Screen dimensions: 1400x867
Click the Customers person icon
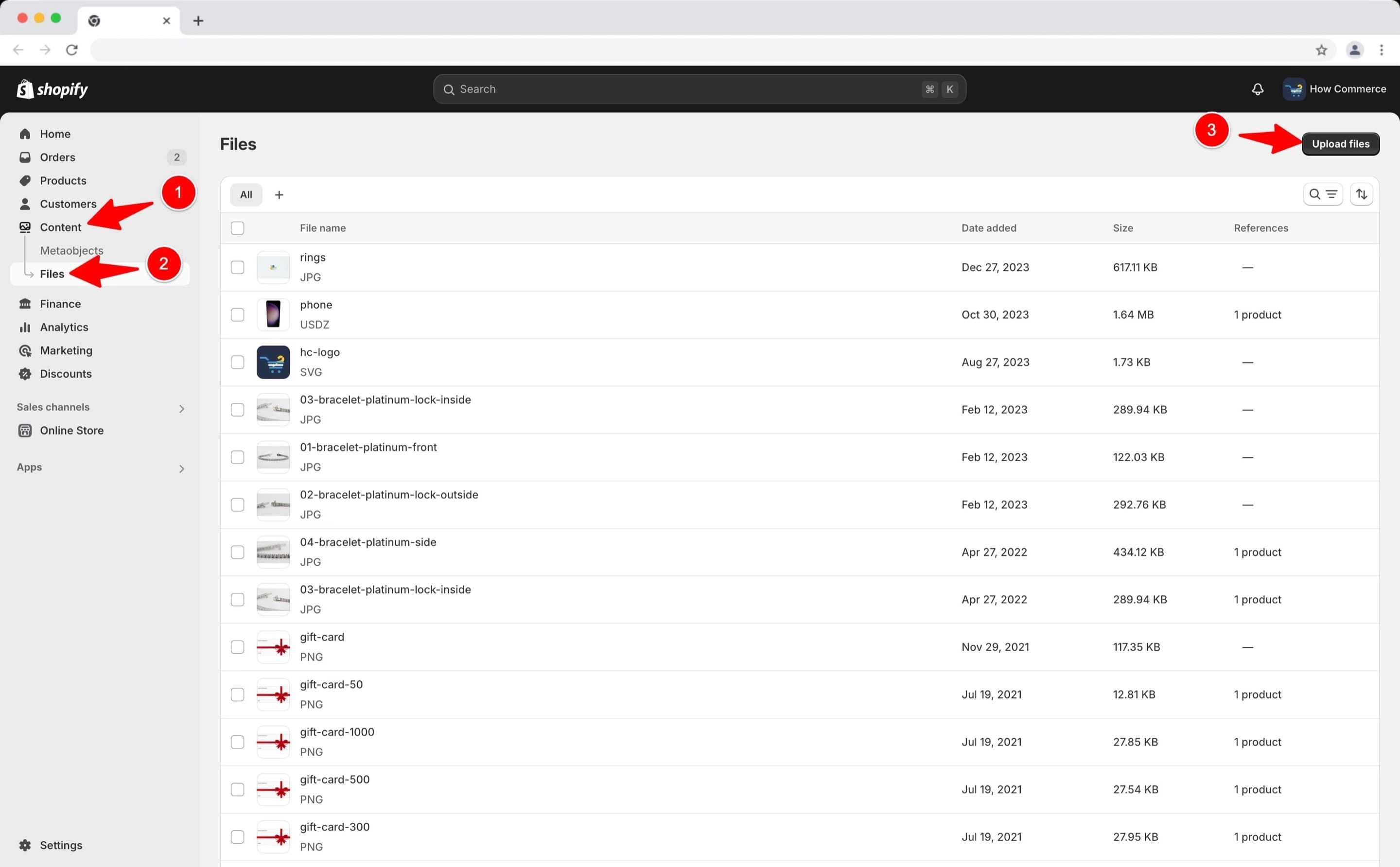point(25,204)
